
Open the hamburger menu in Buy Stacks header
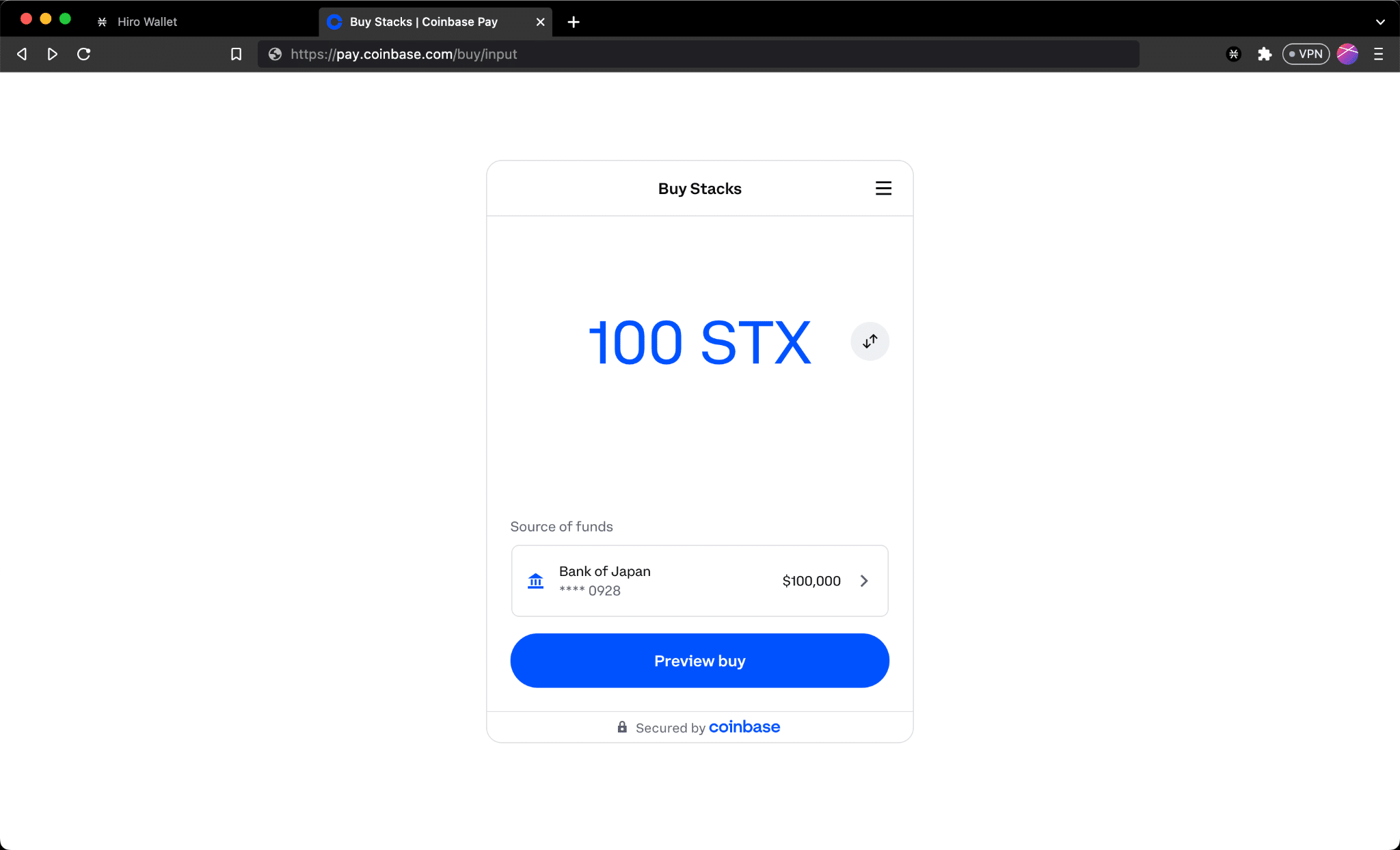(883, 188)
